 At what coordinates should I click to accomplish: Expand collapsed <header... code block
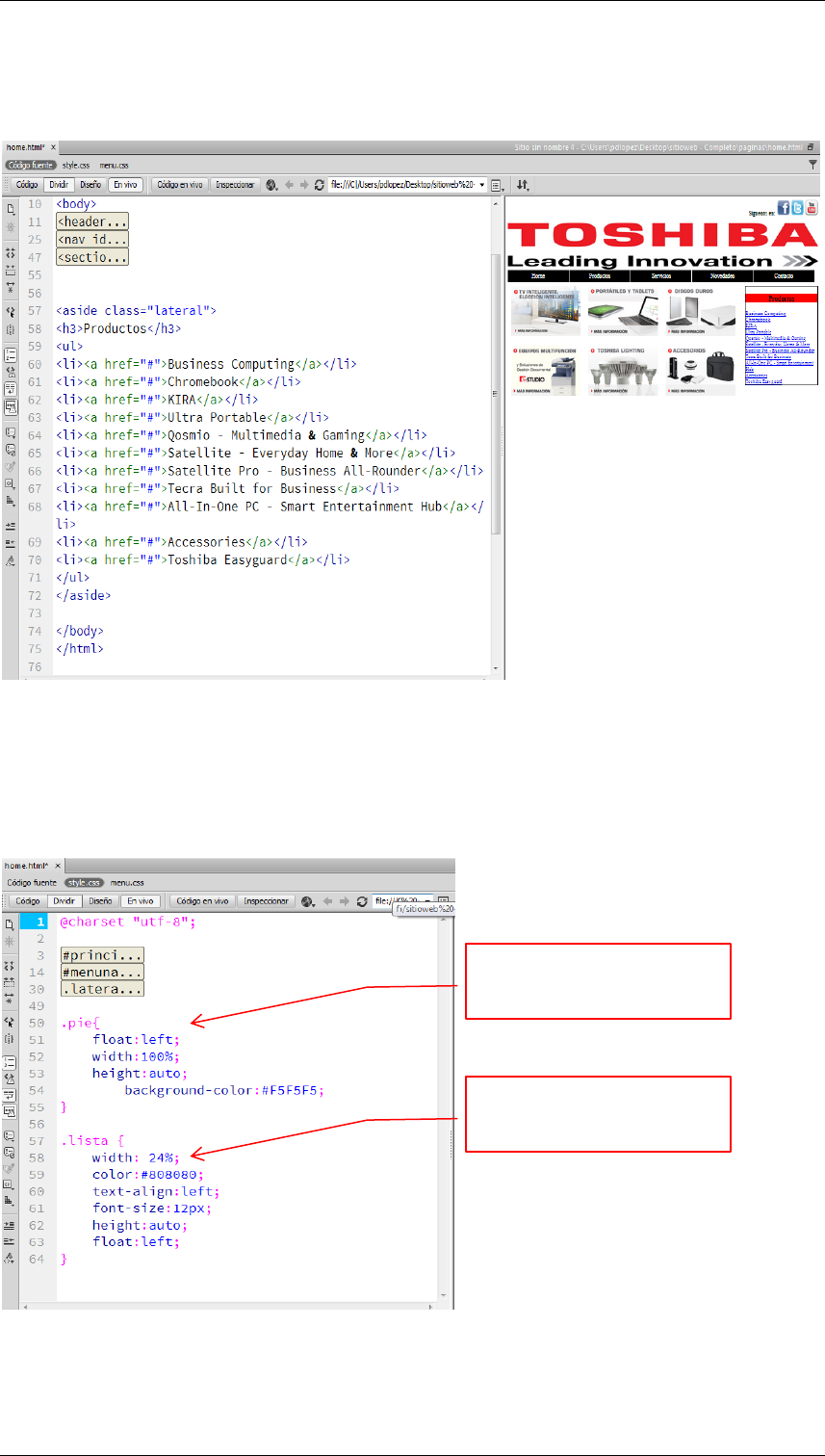[92, 221]
